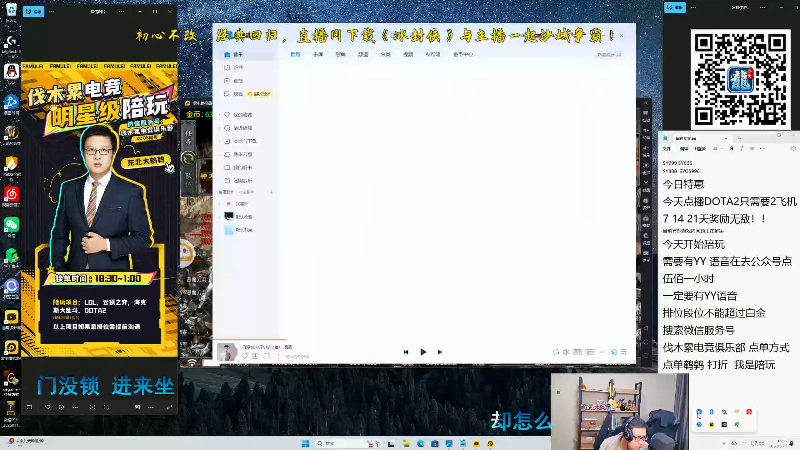Screen dimensions: 800x450
Task: Open the Logitech G HUB desktop icon
Action: [11, 44]
